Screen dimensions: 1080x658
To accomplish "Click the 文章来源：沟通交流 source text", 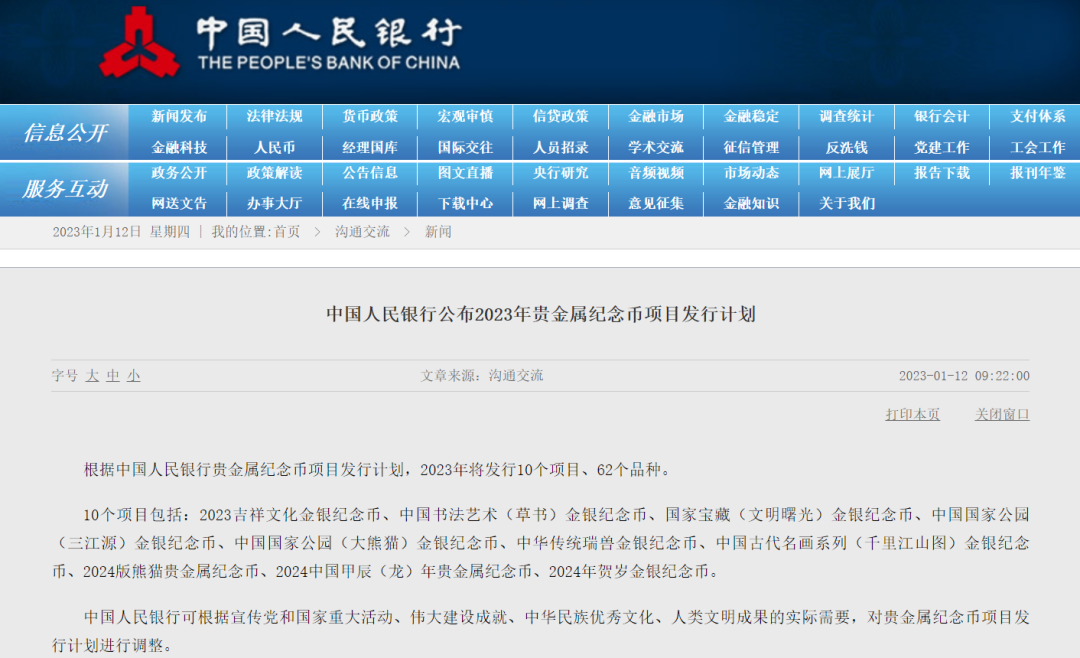I will tap(482, 376).
